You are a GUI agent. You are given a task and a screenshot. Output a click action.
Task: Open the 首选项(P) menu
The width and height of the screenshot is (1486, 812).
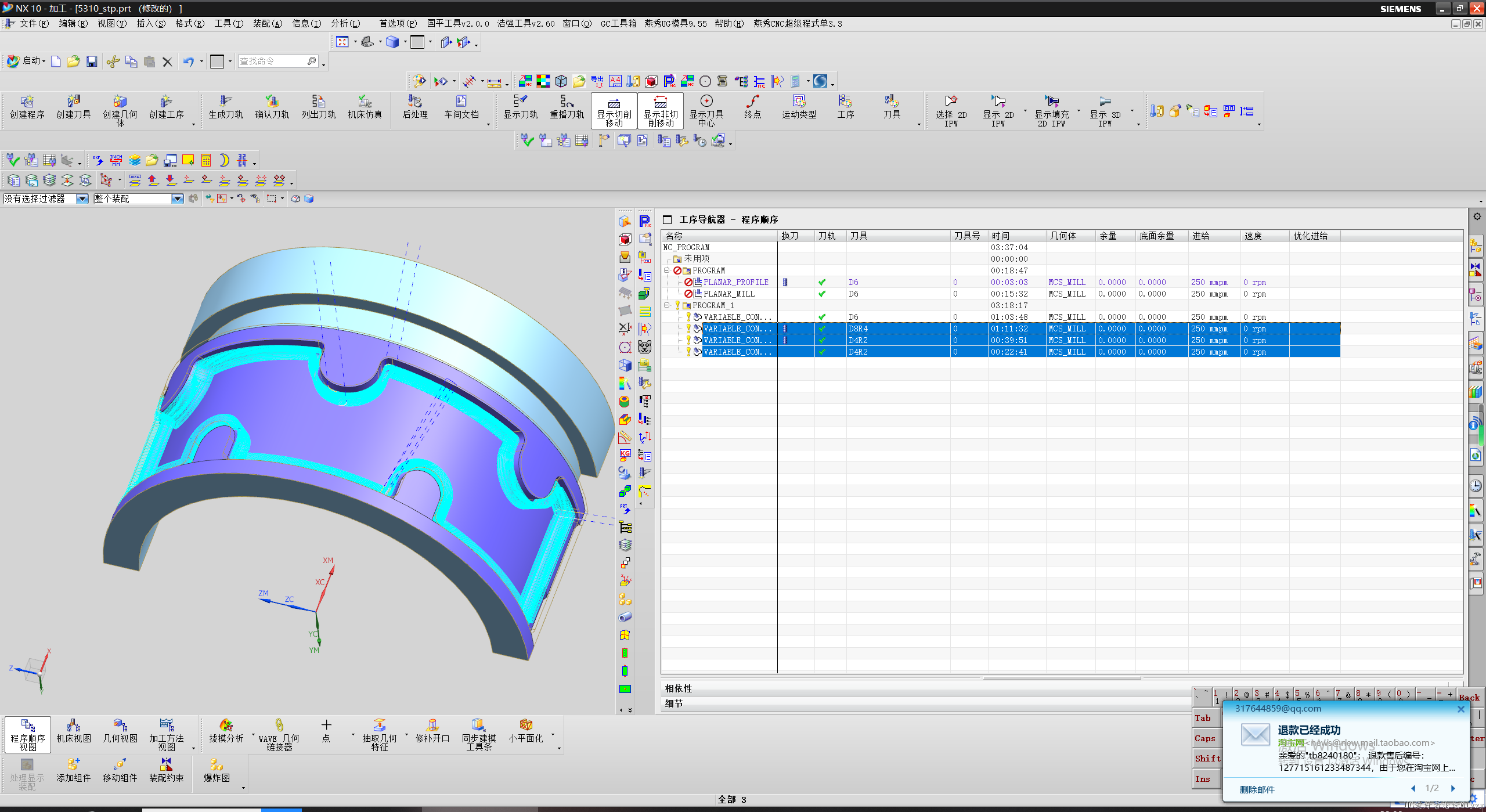[x=398, y=23]
